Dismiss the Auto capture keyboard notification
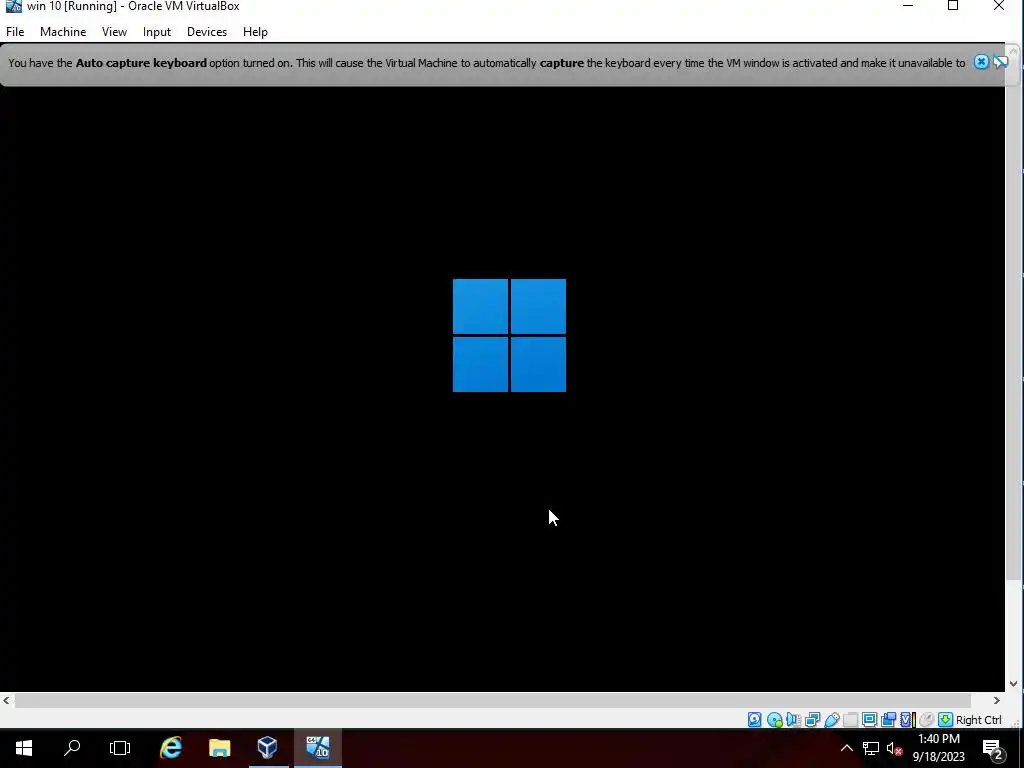 [x=981, y=62]
